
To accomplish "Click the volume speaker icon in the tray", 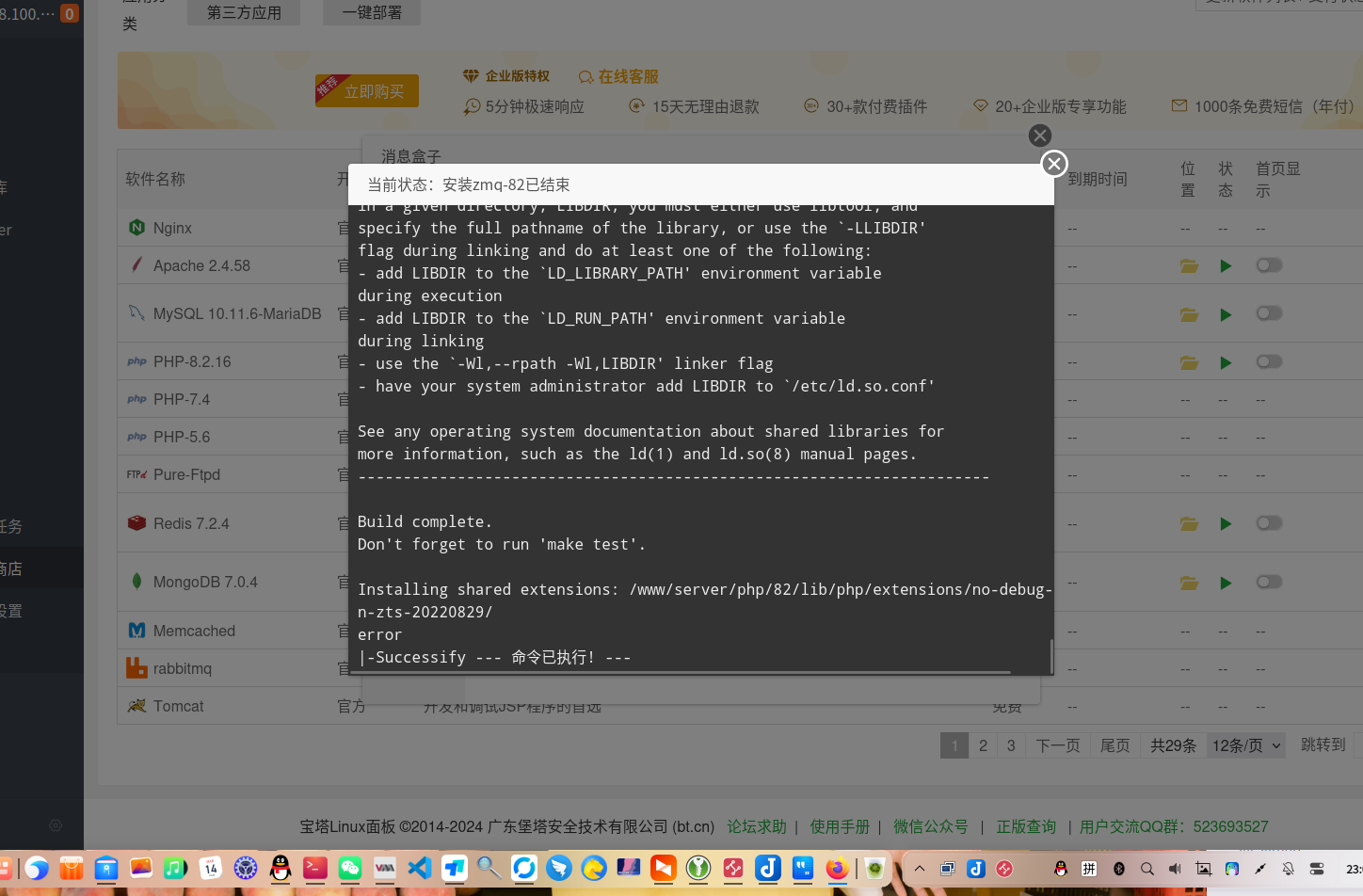I will pyautogui.click(x=1175, y=869).
